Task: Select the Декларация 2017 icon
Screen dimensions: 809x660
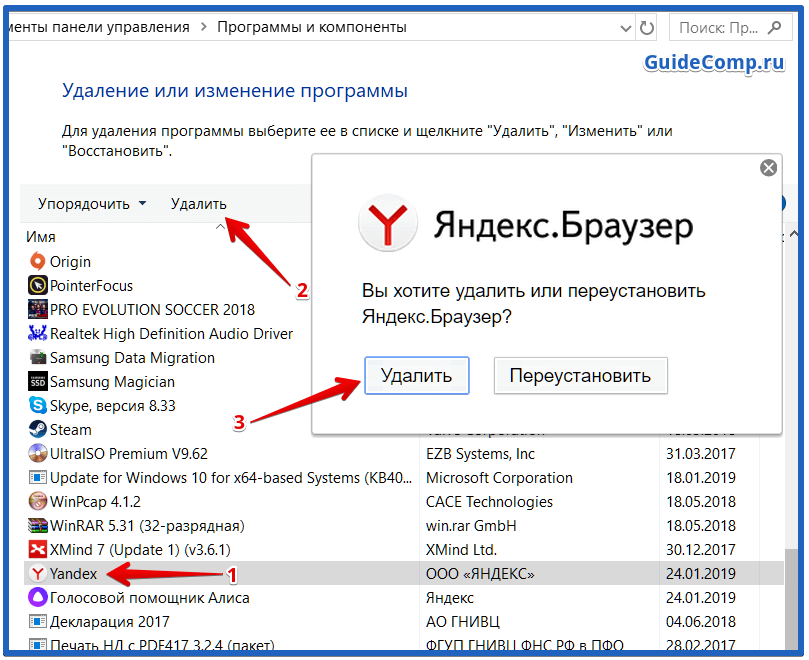Action: [37, 621]
